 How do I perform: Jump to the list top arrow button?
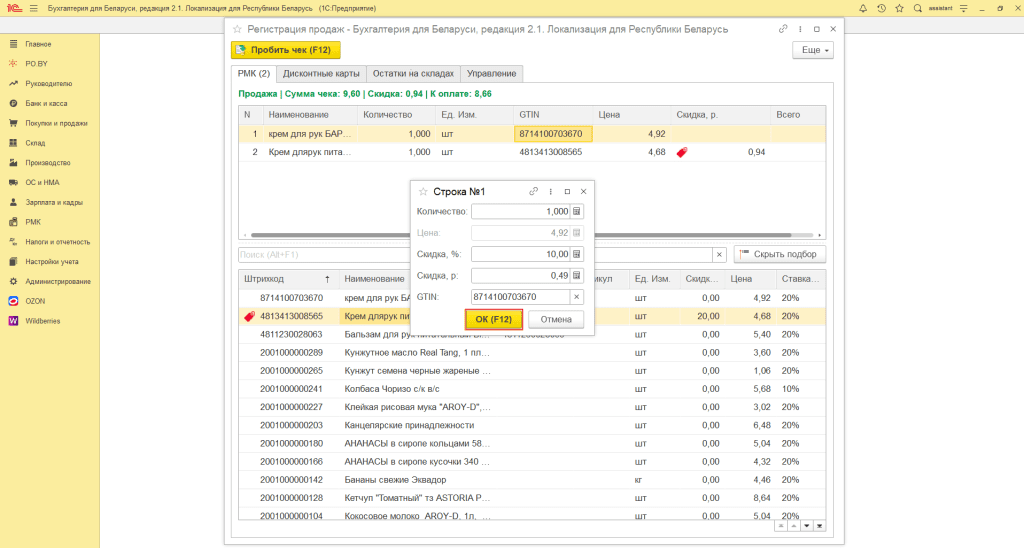point(781,526)
